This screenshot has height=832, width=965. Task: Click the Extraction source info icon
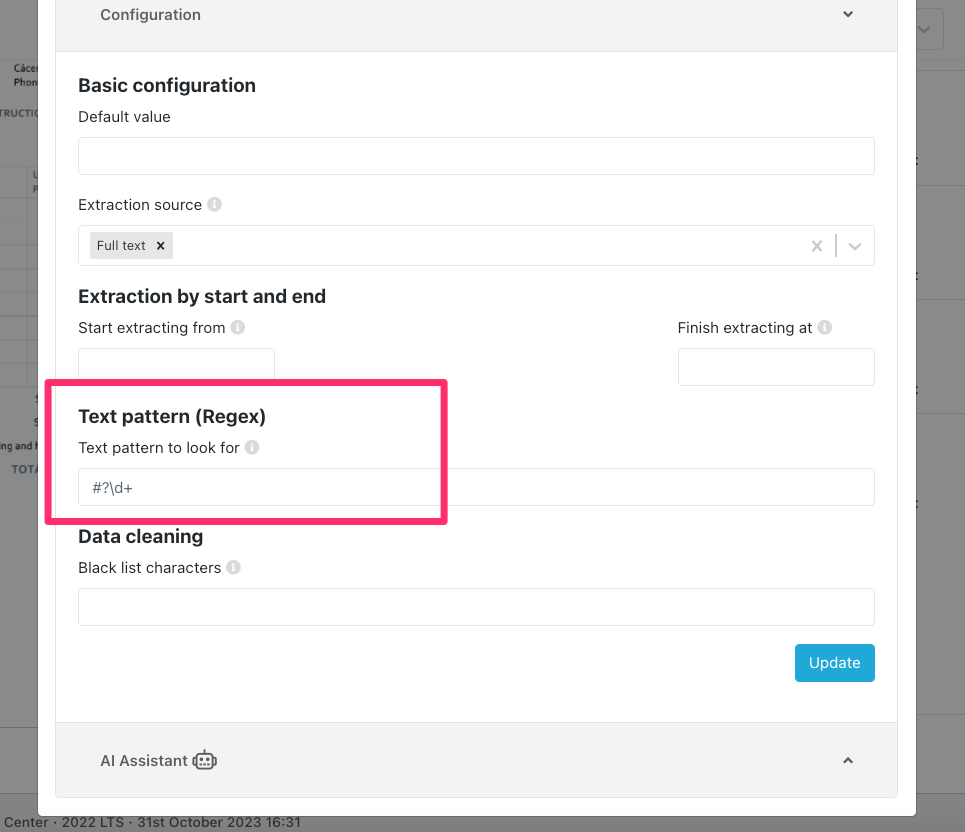pyautogui.click(x=214, y=204)
